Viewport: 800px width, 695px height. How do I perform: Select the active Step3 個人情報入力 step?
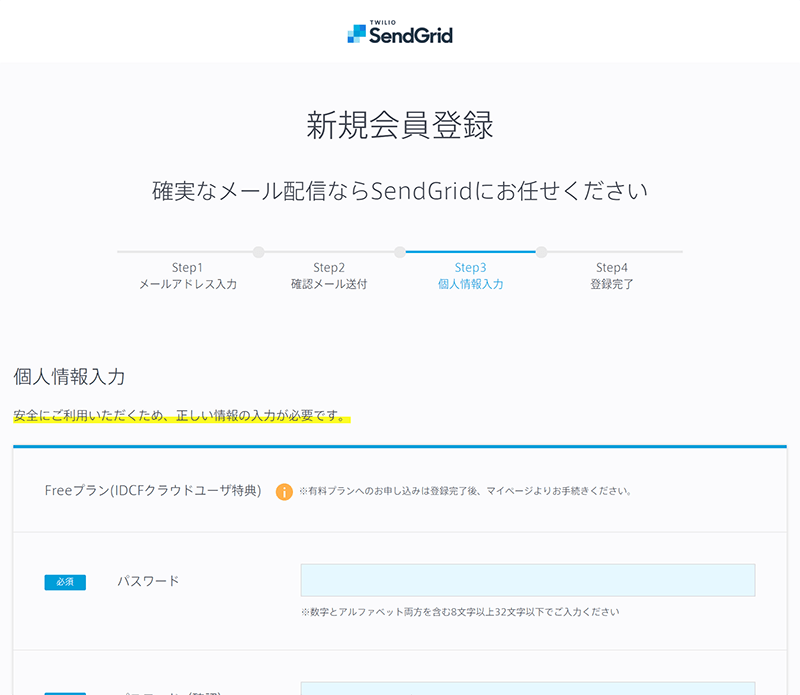(x=470, y=276)
